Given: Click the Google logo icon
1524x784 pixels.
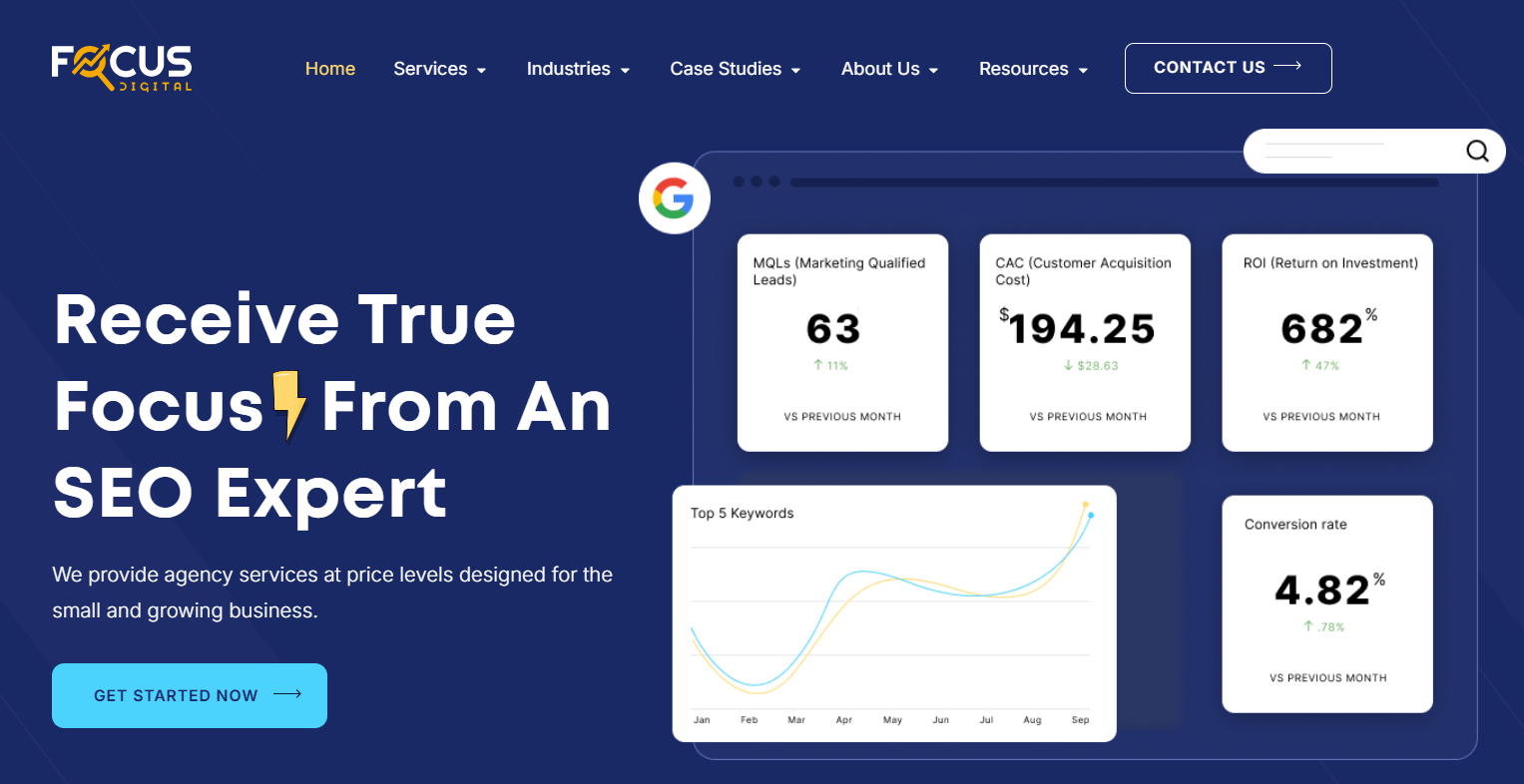Looking at the screenshot, I should pyautogui.click(x=675, y=198).
